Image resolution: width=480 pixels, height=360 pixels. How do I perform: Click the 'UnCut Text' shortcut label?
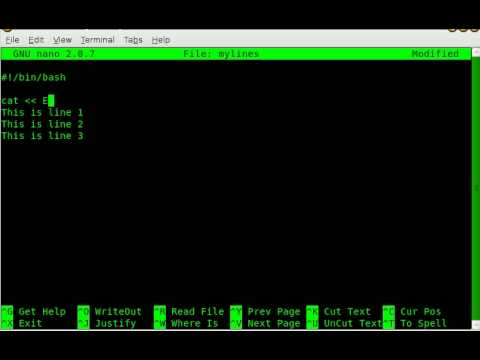(353, 323)
